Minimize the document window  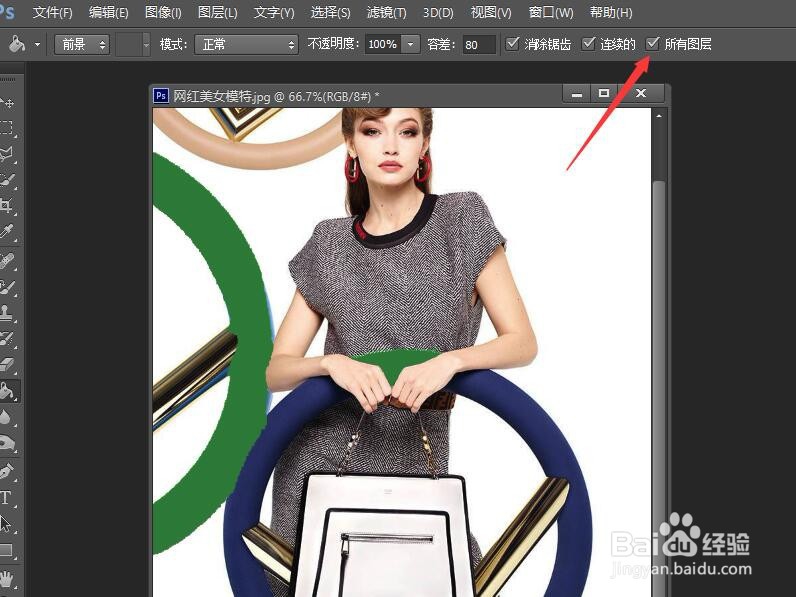[x=577, y=93]
